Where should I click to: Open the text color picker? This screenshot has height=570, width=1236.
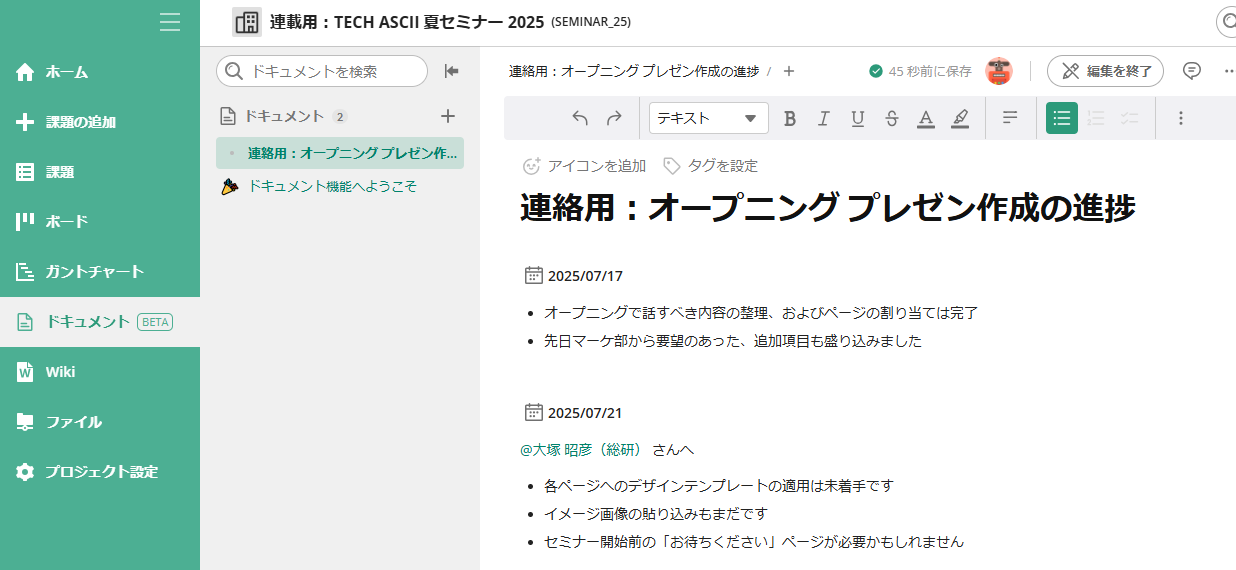tap(926, 118)
